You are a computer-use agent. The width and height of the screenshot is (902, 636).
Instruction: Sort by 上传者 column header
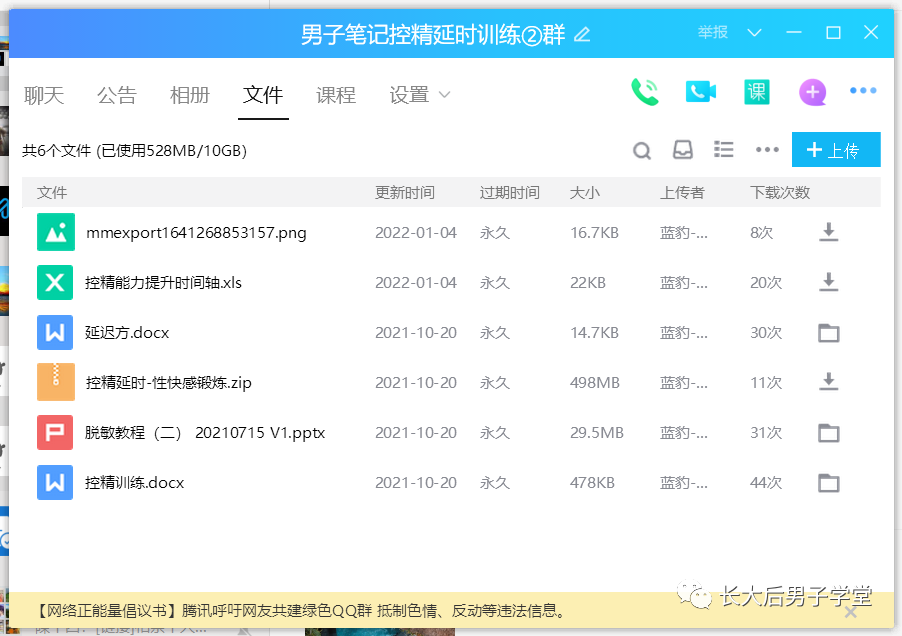click(682, 193)
